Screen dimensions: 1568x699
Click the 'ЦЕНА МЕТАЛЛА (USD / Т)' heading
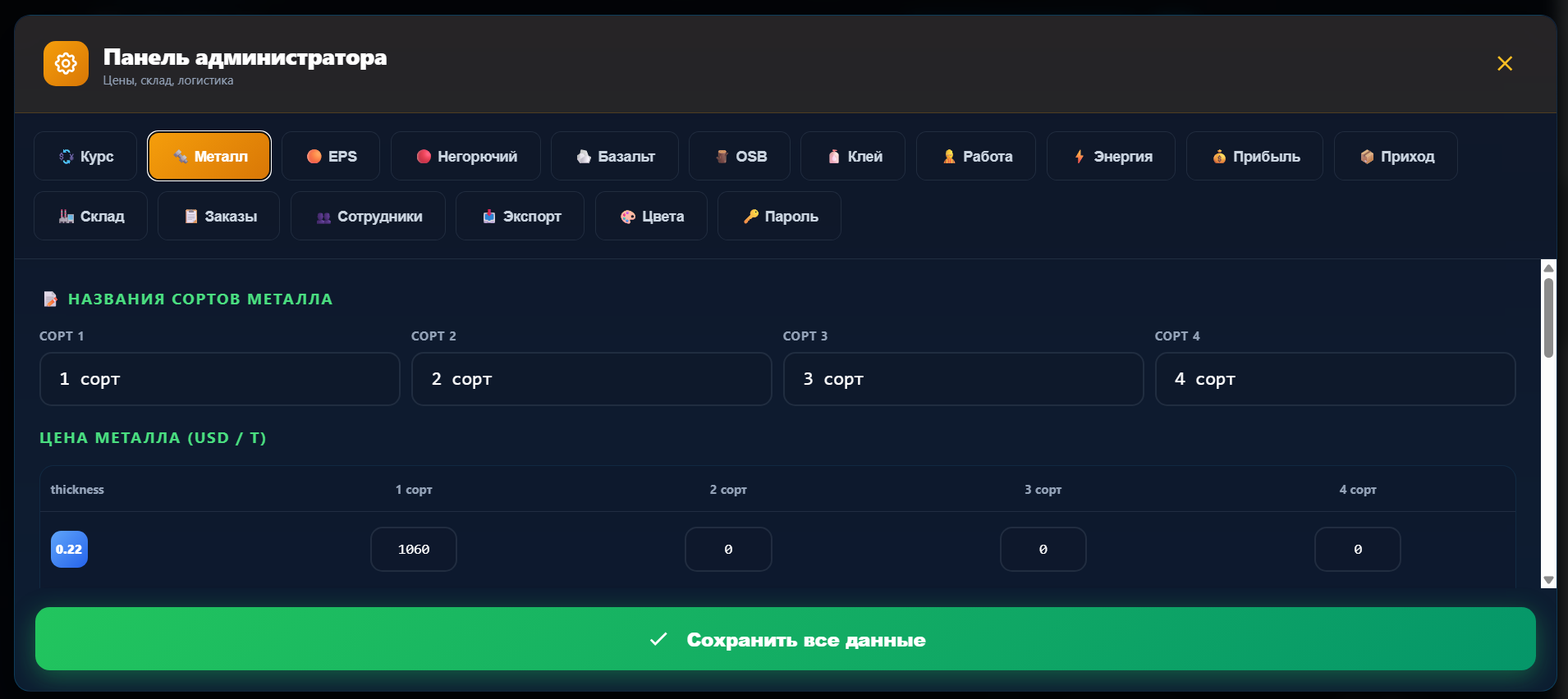point(153,438)
